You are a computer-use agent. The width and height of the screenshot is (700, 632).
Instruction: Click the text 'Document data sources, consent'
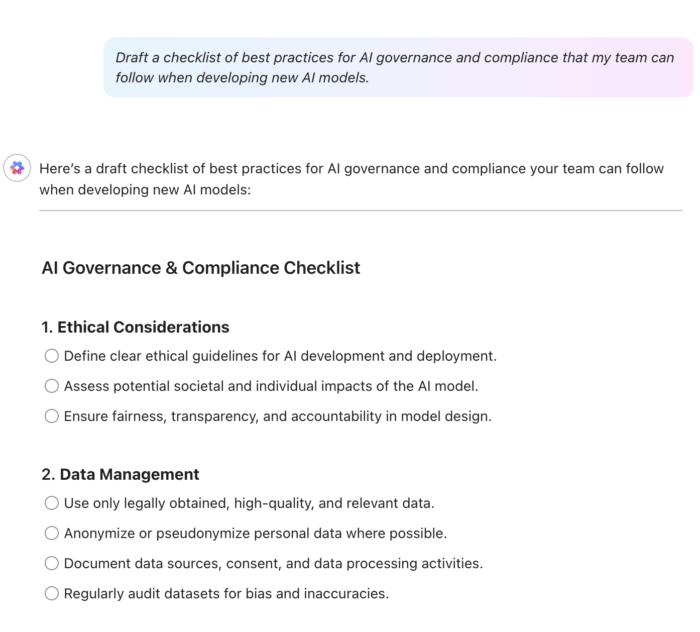[x=173, y=564]
